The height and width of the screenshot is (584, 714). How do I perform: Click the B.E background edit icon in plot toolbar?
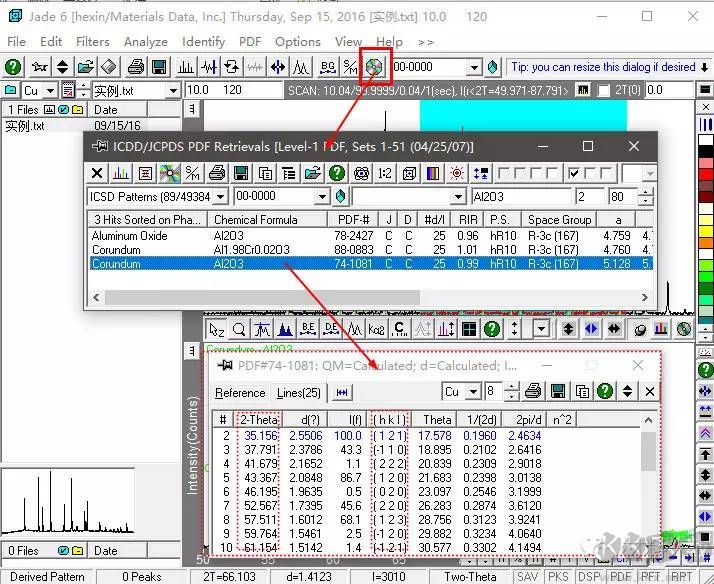click(x=308, y=329)
